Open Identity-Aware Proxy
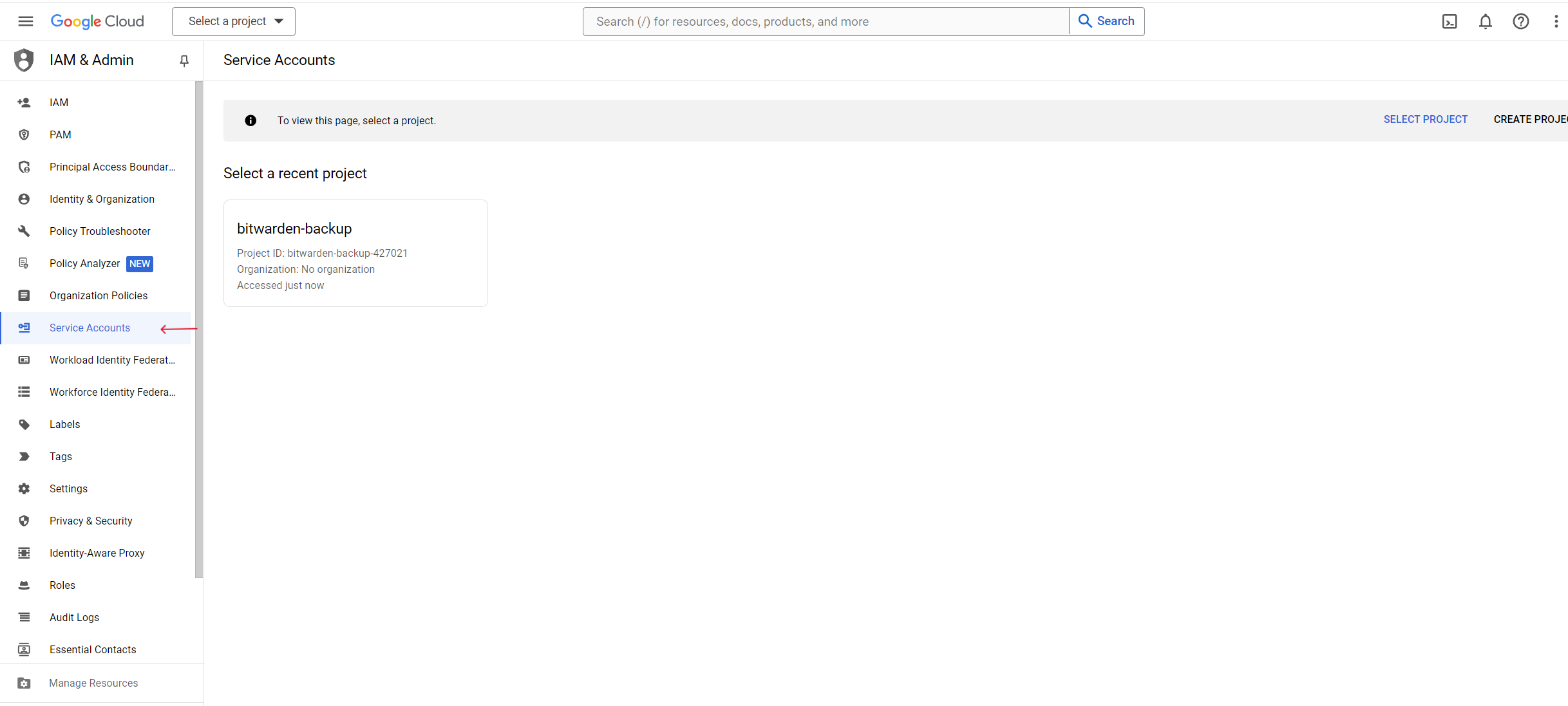 click(x=97, y=553)
